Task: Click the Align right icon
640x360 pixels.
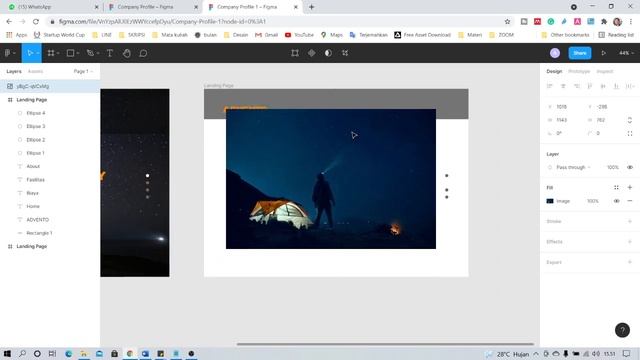Action: (x=576, y=86)
